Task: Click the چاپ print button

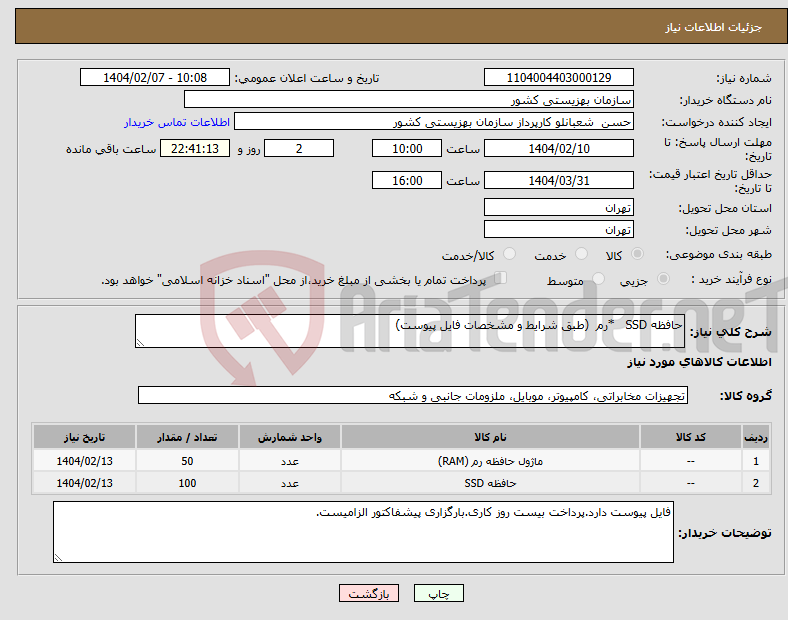Action: click(x=439, y=593)
